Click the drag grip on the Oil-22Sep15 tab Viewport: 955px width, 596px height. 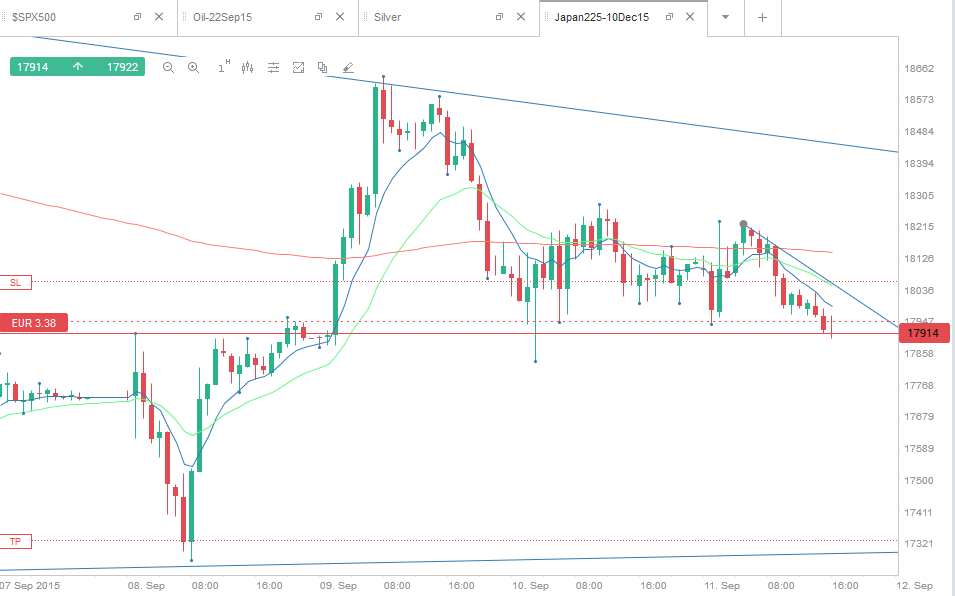coord(185,17)
